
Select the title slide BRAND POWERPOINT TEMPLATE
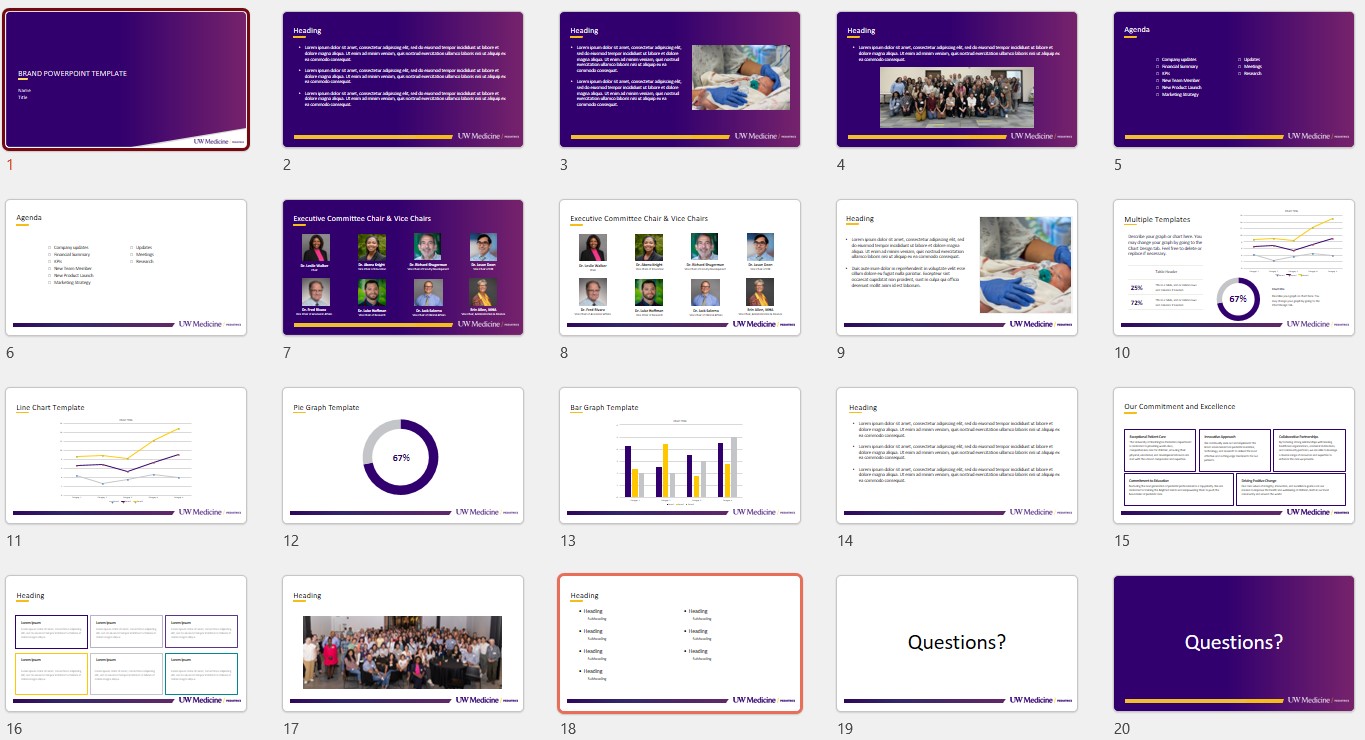click(126, 78)
